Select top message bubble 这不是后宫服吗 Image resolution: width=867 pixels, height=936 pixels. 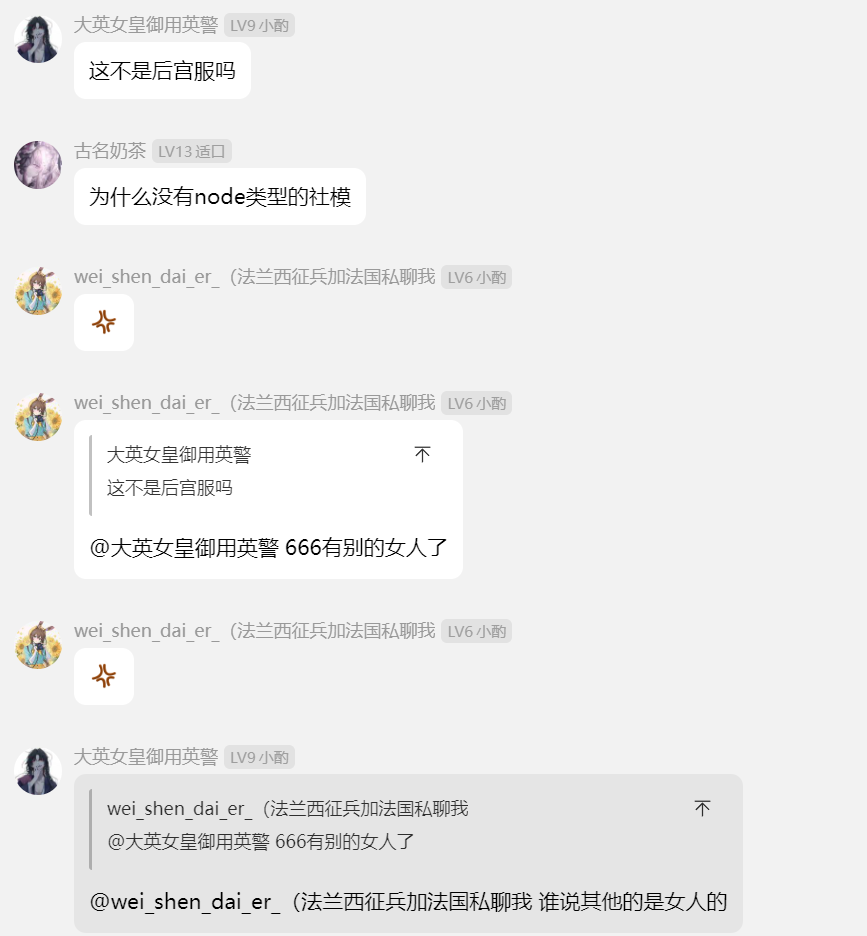click(x=162, y=70)
